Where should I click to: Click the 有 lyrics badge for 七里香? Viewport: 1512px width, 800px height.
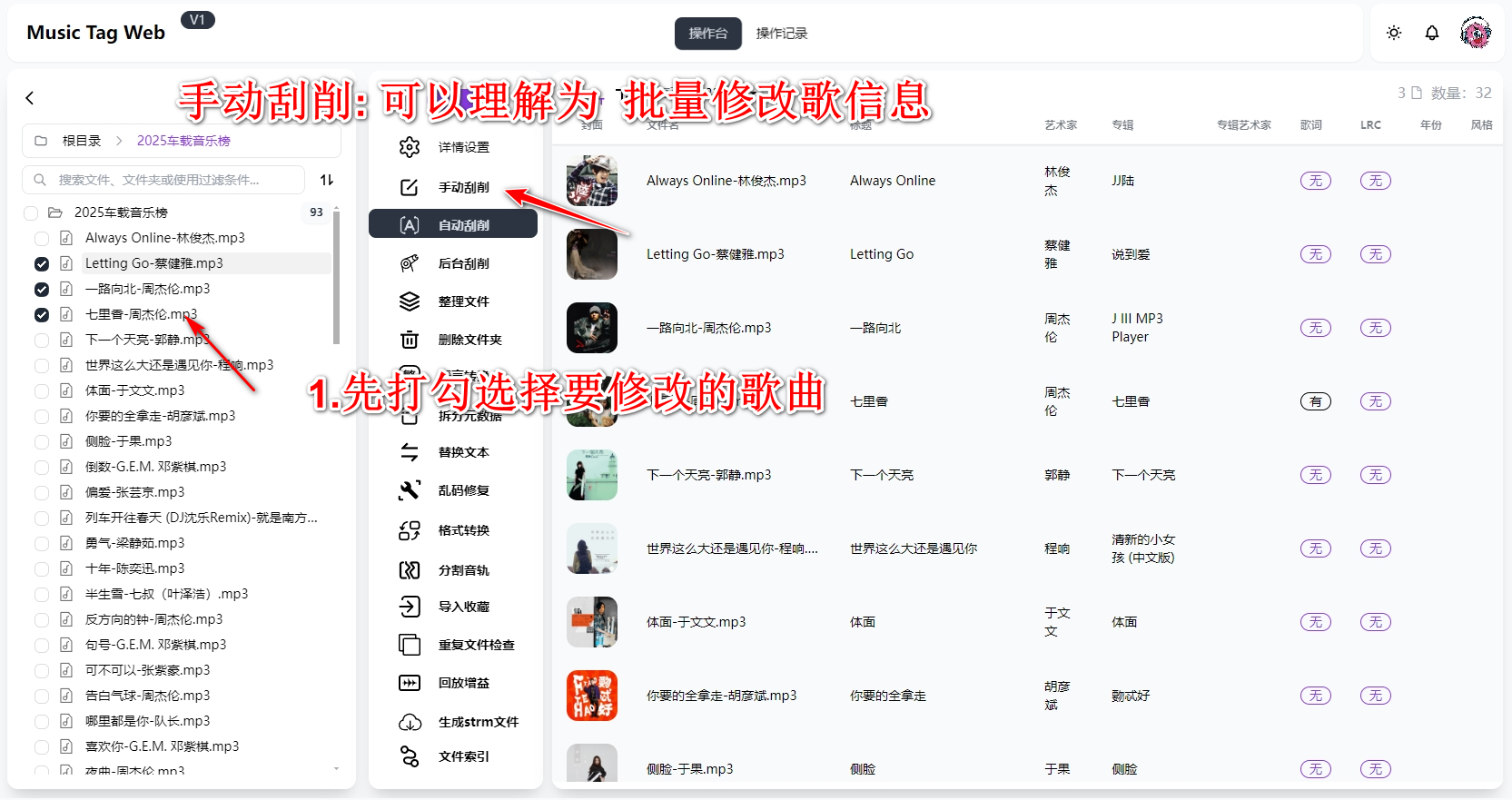tap(1315, 401)
